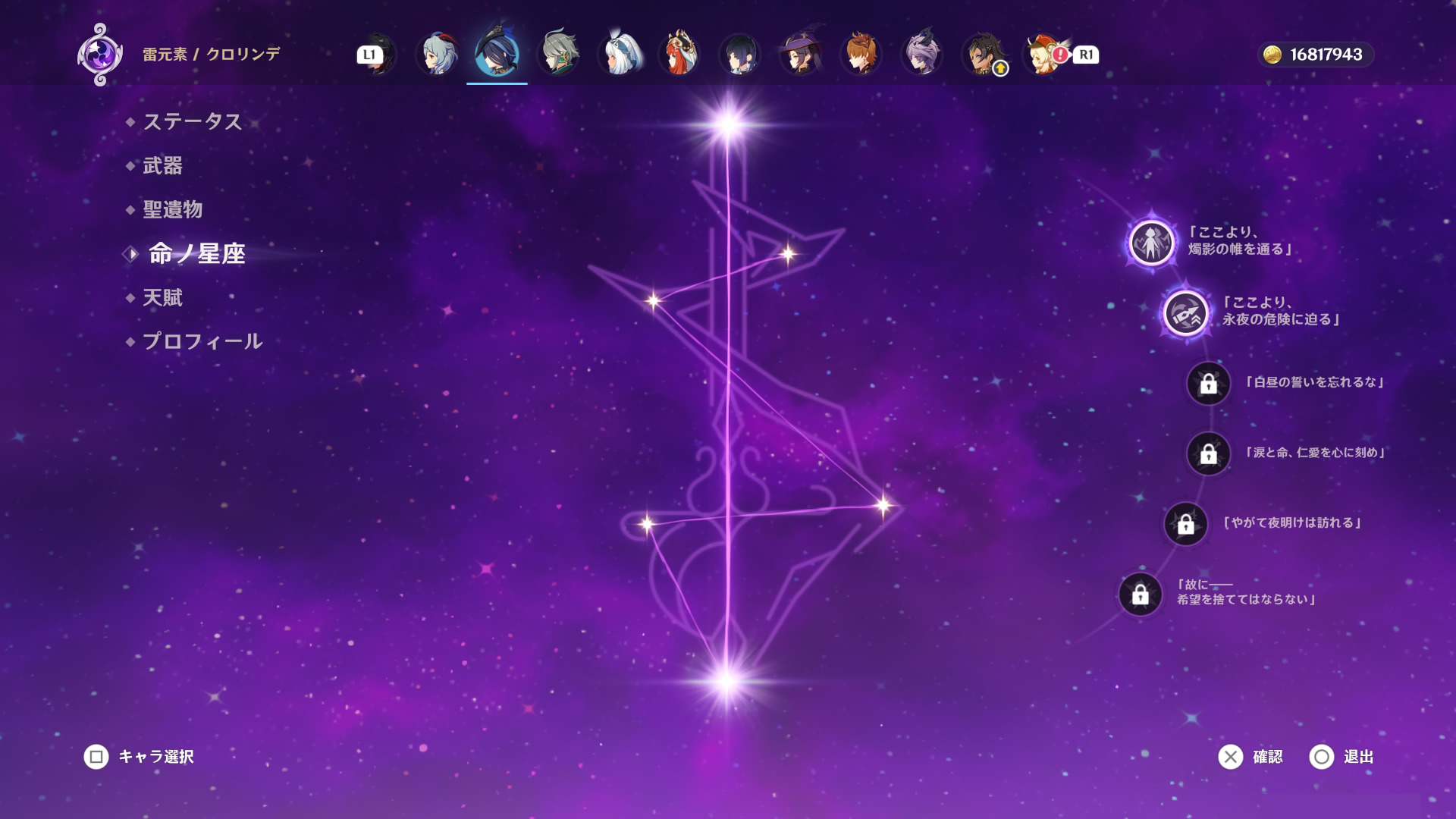This screenshot has width=1456, height=819.
Task: Select short dark-haired portrait right of Nilou
Action: [740, 54]
